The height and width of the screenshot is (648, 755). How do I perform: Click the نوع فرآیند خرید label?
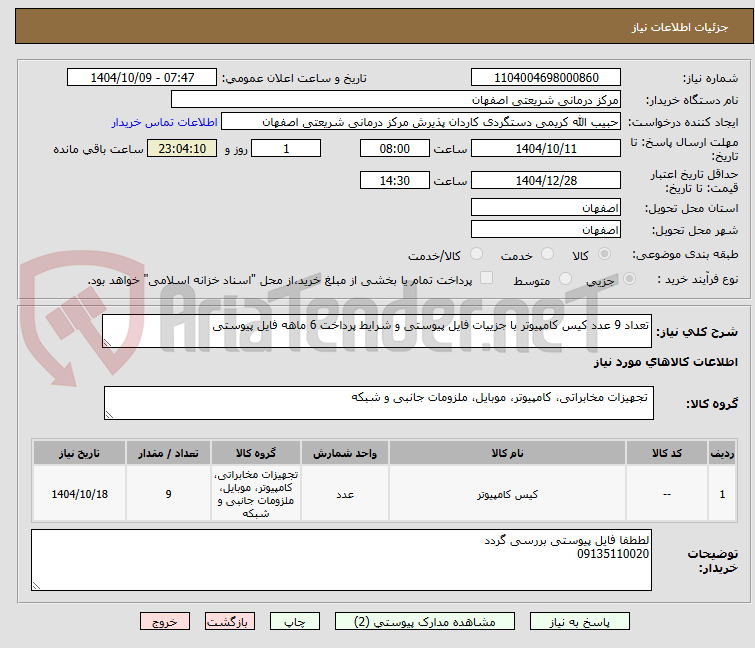pos(698,279)
